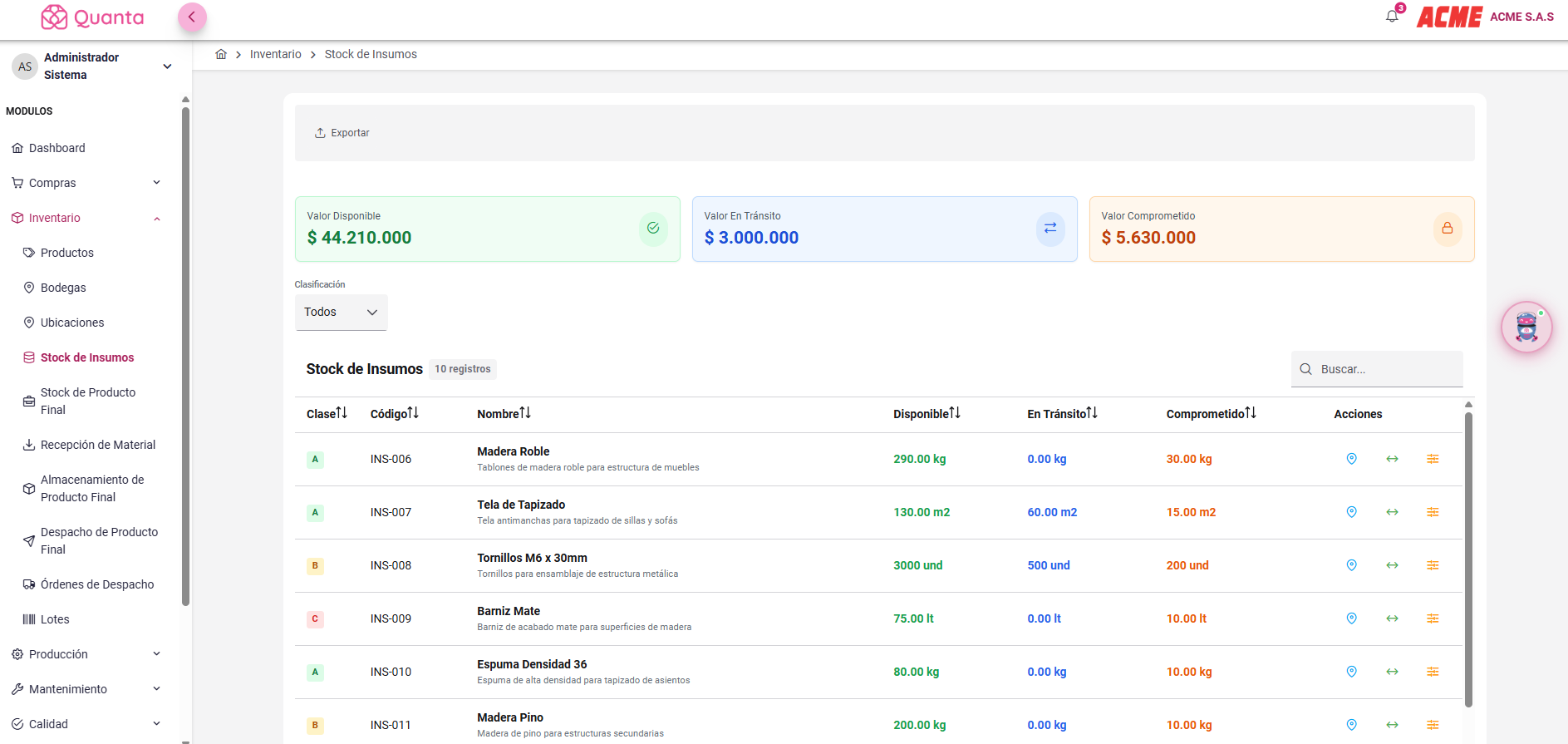1568x744 pixels.
Task: Open the Clasificación Todos dropdown
Action: [342, 313]
